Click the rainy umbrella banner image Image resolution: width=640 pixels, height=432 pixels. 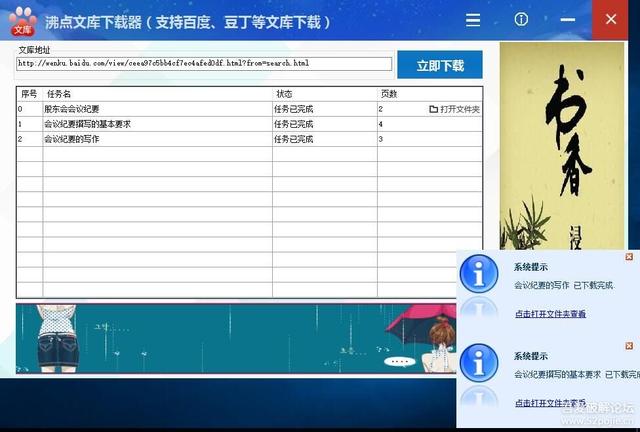coord(236,338)
